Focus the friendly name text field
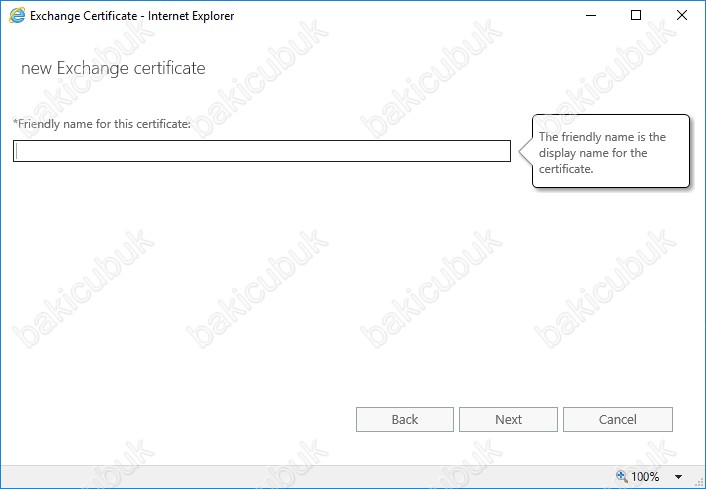706x489 pixels. click(262, 151)
